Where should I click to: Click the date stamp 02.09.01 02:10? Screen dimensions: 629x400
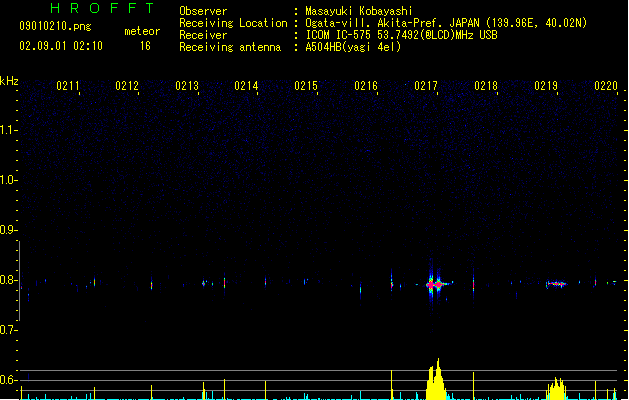tap(61, 46)
